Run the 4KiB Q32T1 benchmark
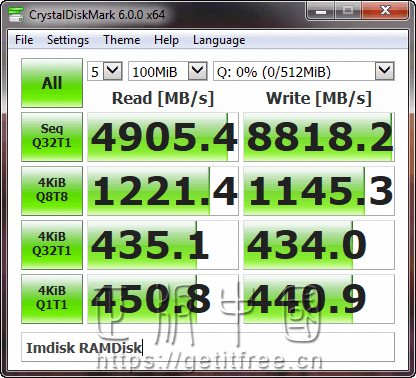Screen dimensions: 416x378 (52, 245)
